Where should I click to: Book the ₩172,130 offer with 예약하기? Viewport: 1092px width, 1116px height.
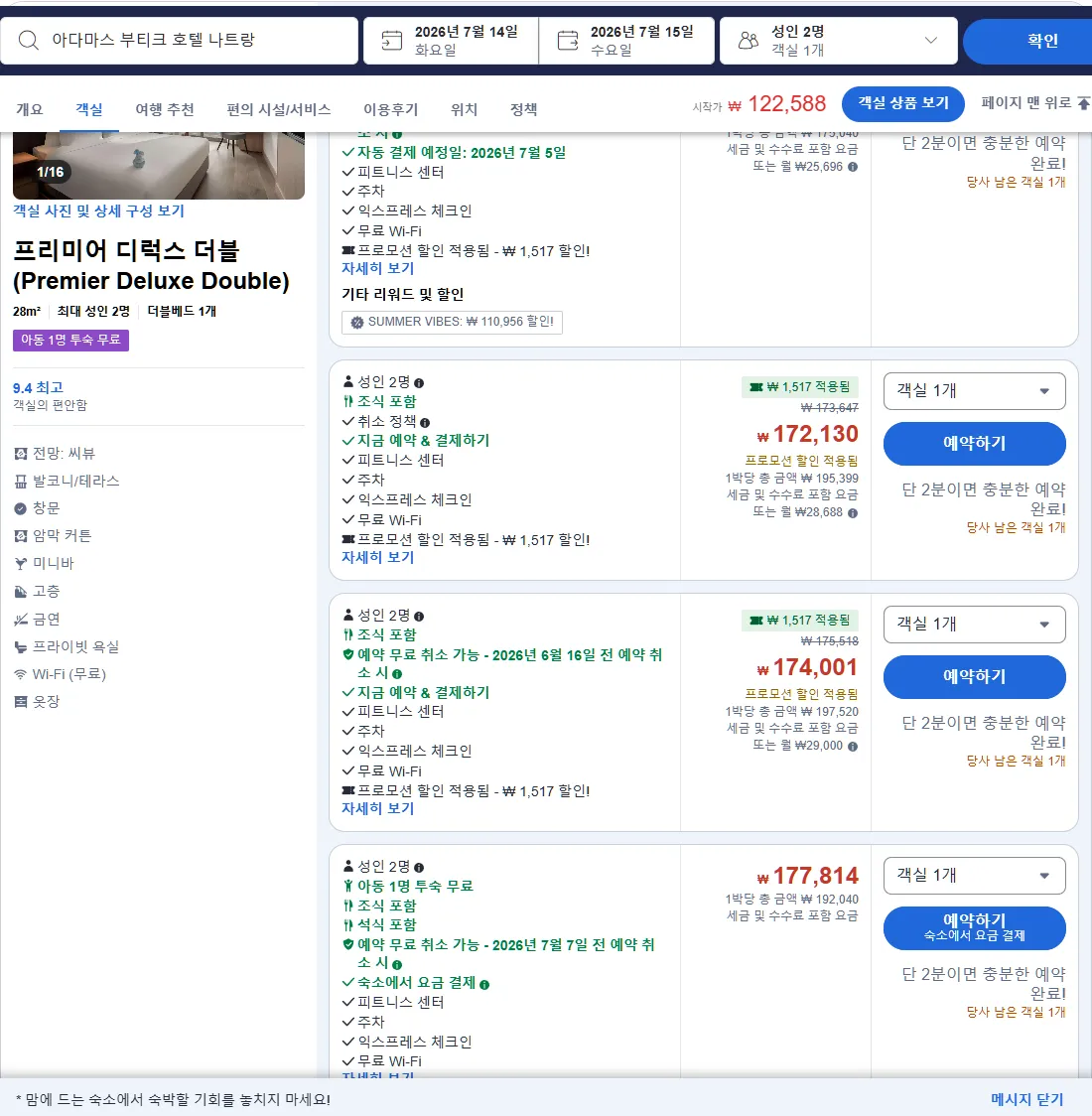pos(974,444)
